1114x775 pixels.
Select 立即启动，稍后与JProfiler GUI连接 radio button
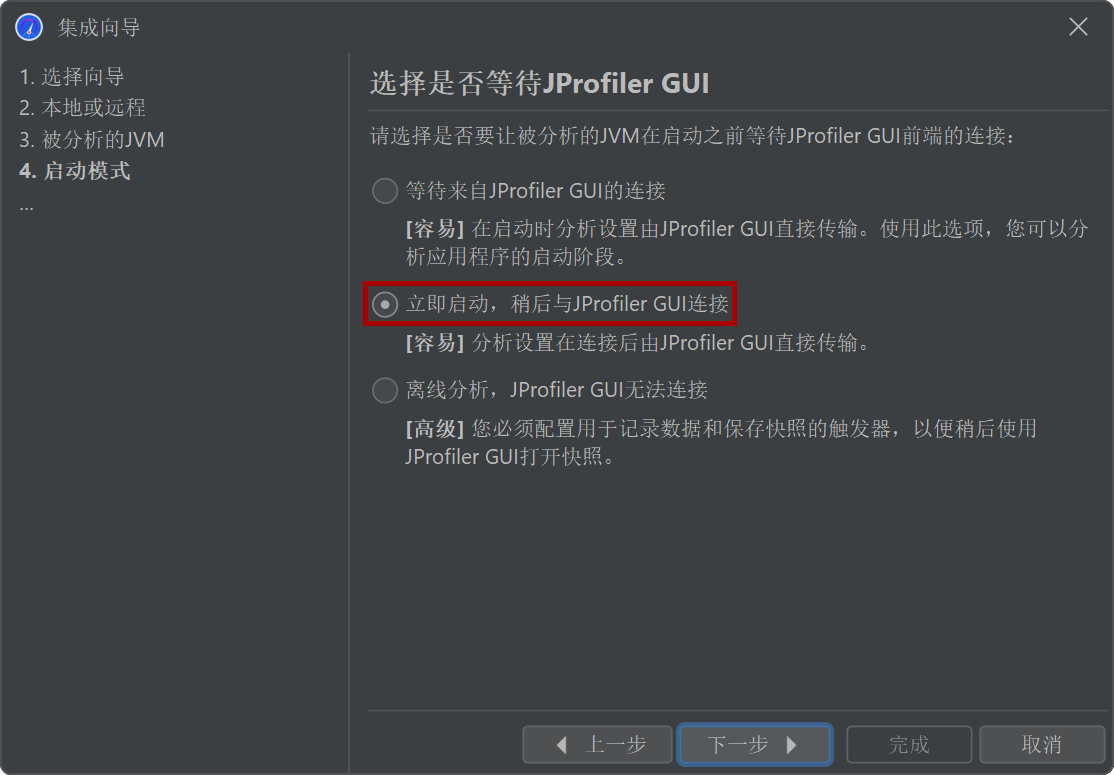(385, 304)
